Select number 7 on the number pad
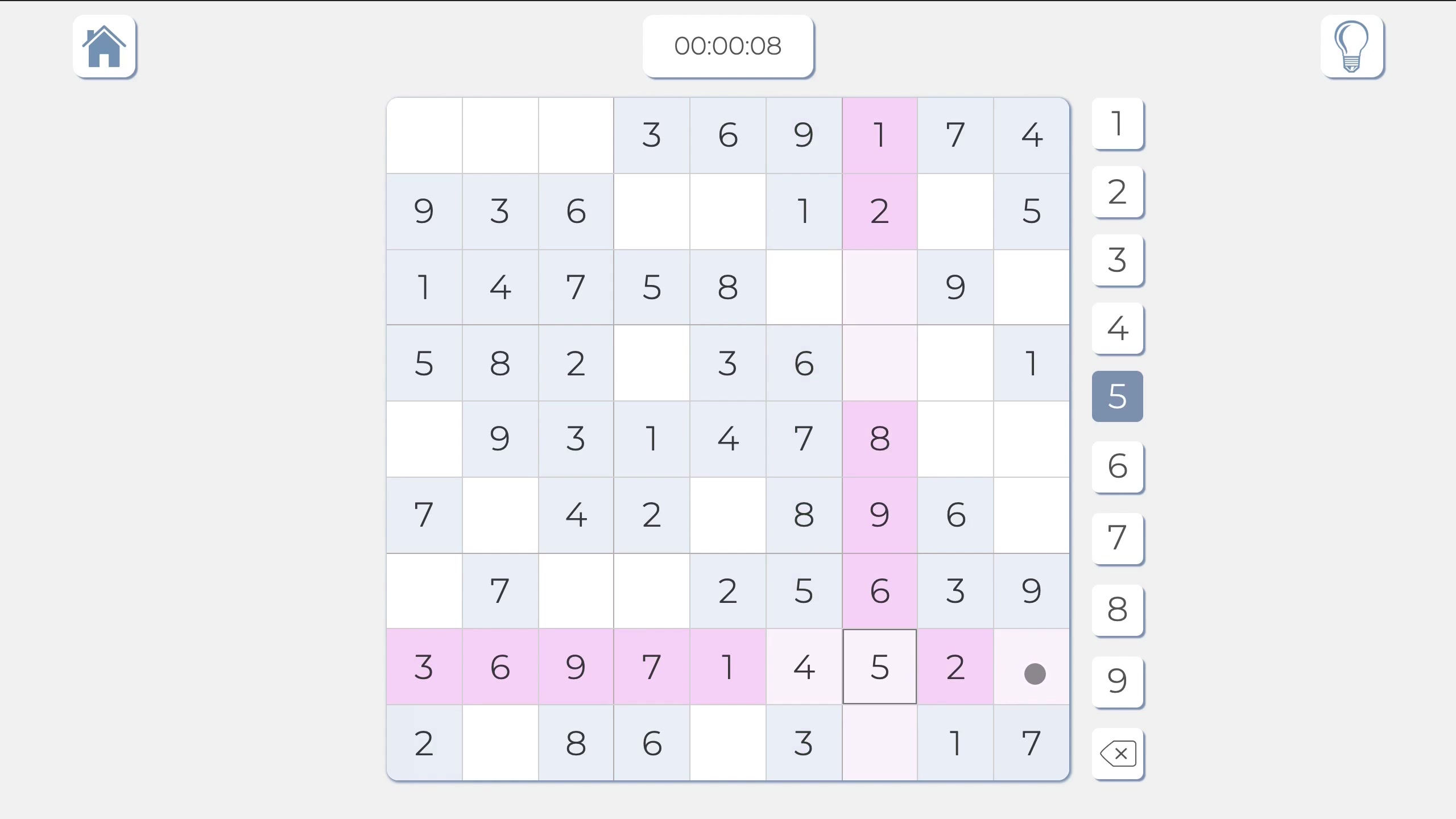Screen dimensions: 1456x819 click(1118, 539)
